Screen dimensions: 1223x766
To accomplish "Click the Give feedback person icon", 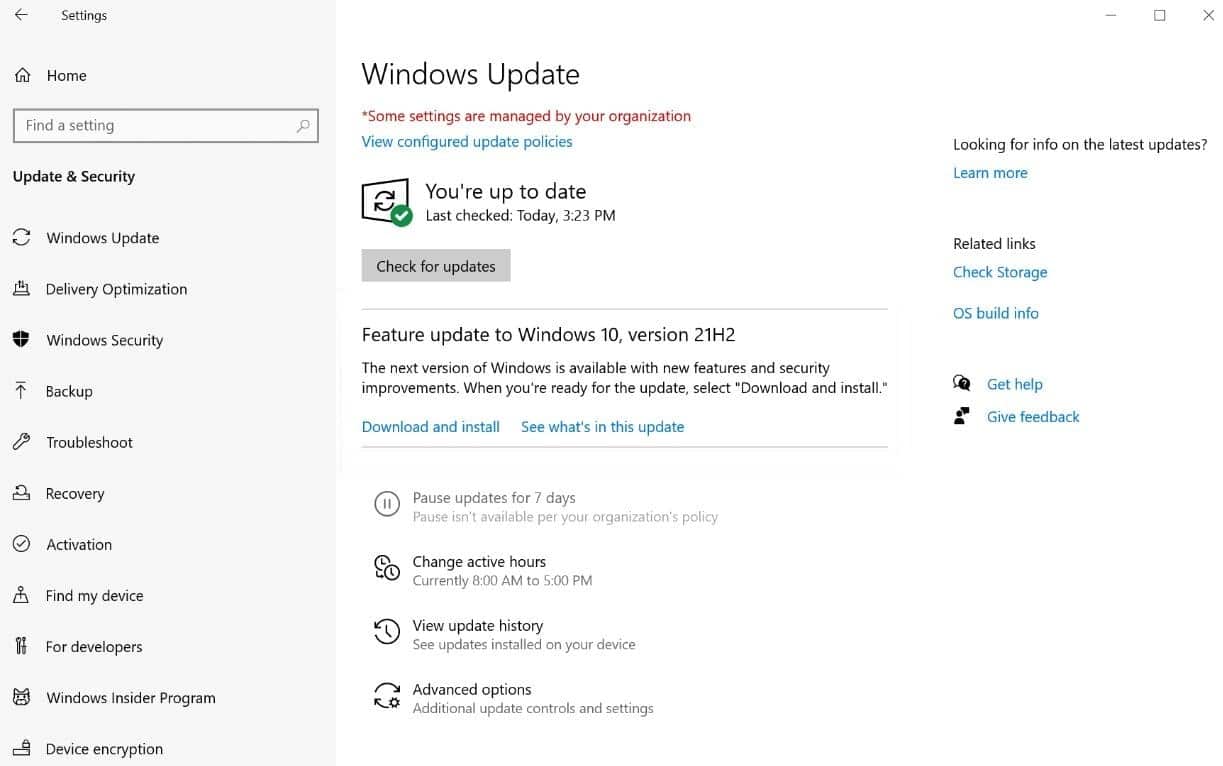I will (x=962, y=416).
